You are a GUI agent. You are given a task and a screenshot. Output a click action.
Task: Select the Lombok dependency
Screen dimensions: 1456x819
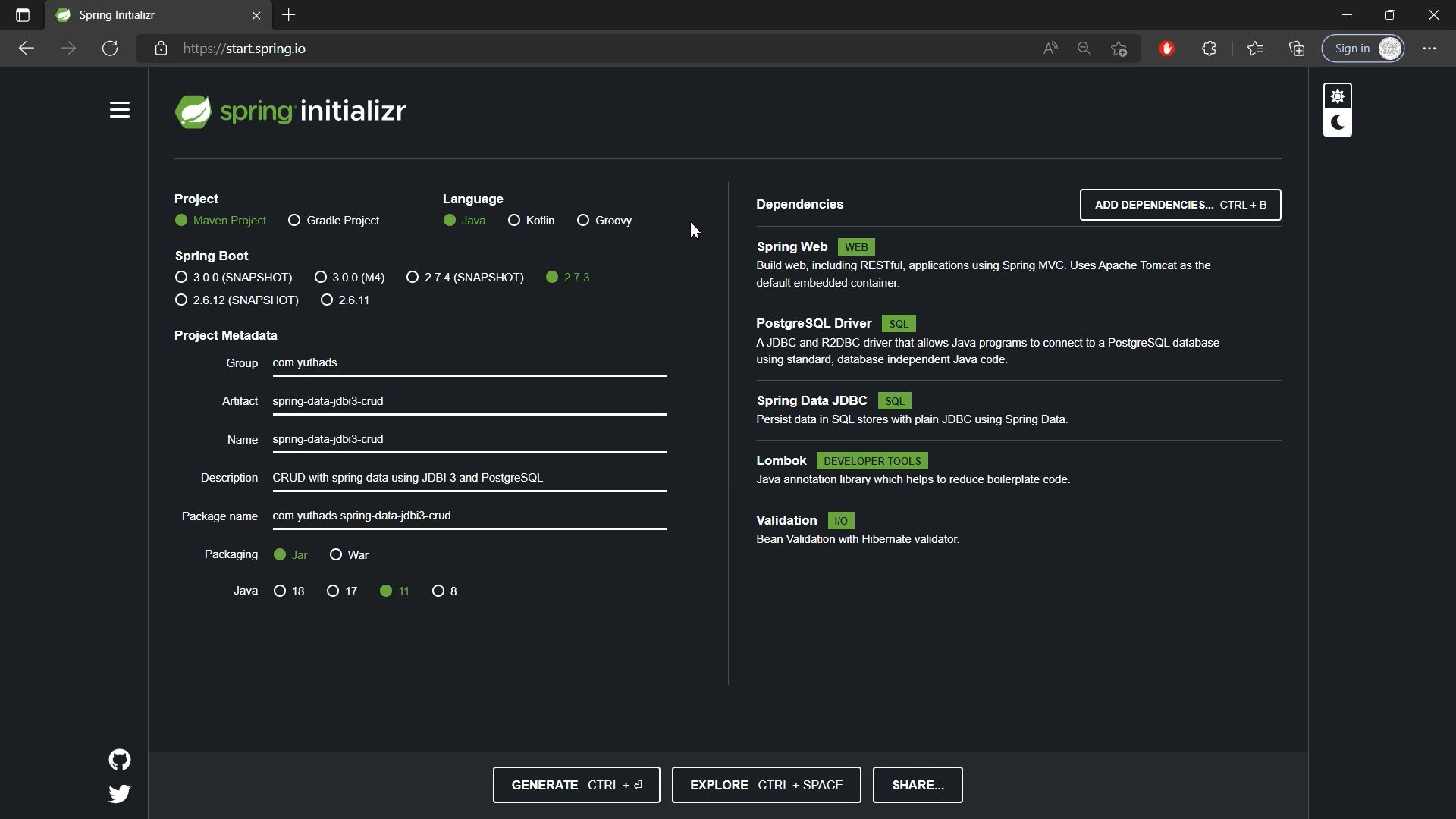(x=1018, y=469)
